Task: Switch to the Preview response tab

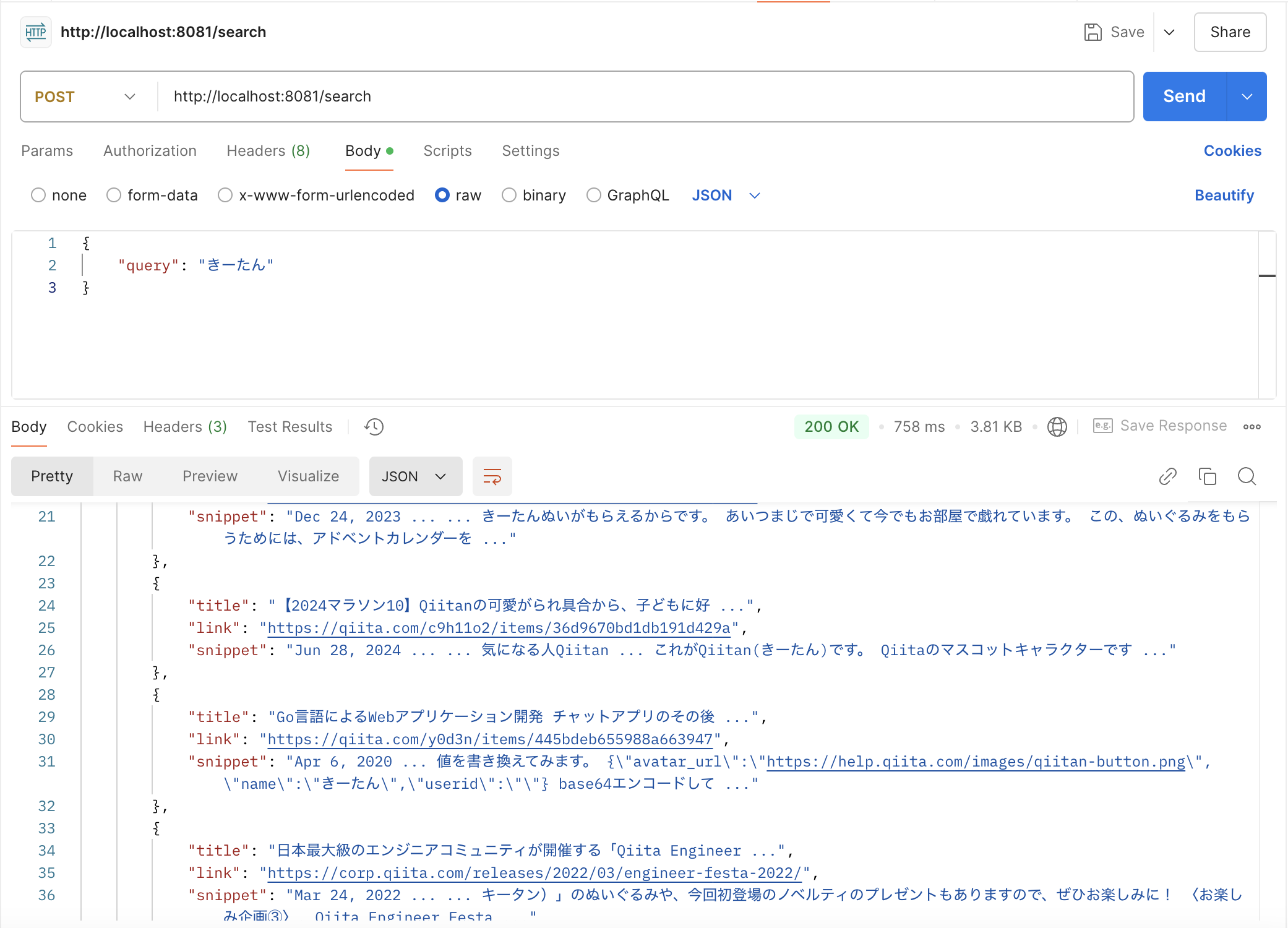Action: click(210, 476)
